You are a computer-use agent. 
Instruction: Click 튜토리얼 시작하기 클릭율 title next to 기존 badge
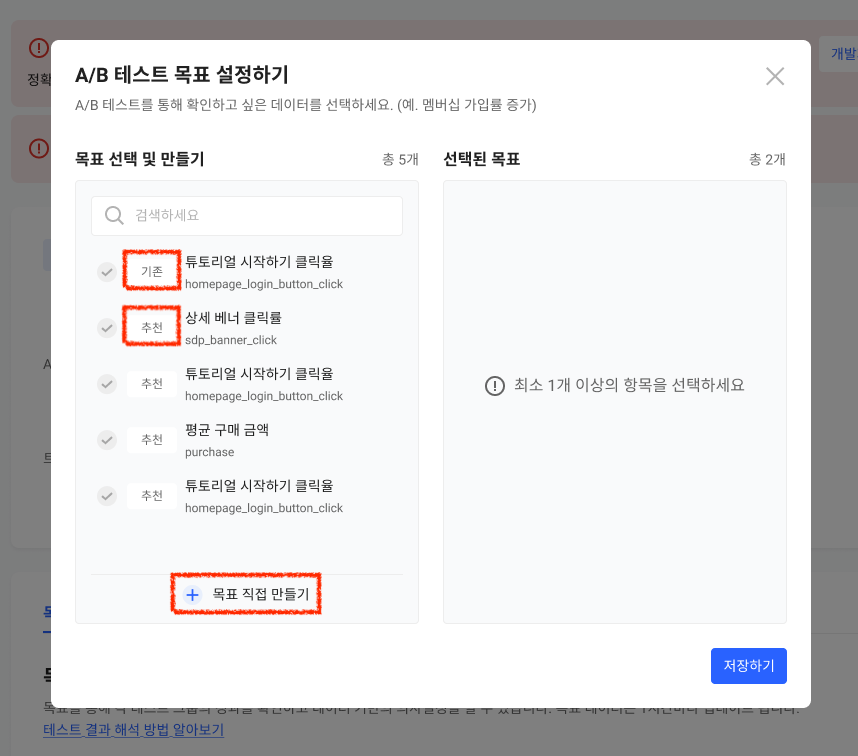pos(259,262)
